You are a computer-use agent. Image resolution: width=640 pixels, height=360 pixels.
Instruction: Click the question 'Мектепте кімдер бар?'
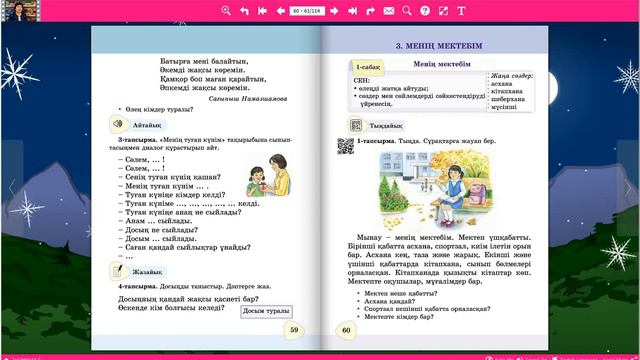399,317
